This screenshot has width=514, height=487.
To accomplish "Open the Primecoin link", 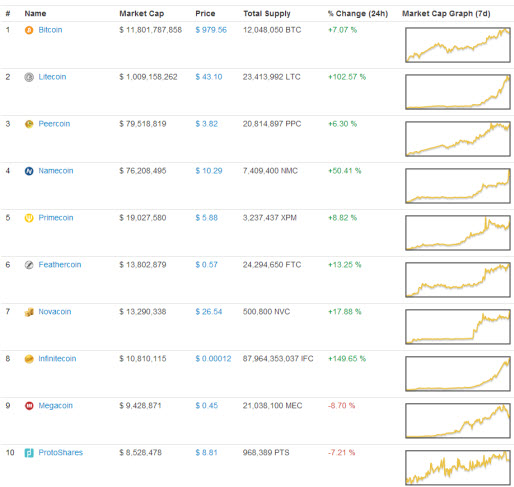I will (x=56, y=218).
